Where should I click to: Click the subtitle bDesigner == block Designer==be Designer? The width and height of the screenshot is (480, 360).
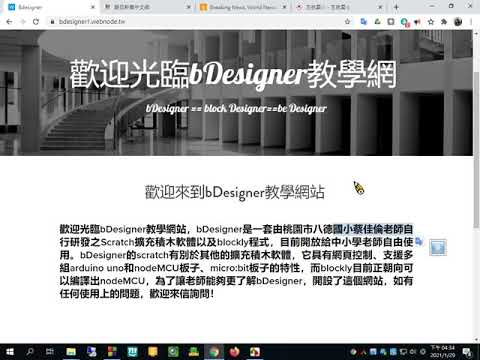(236, 108)
